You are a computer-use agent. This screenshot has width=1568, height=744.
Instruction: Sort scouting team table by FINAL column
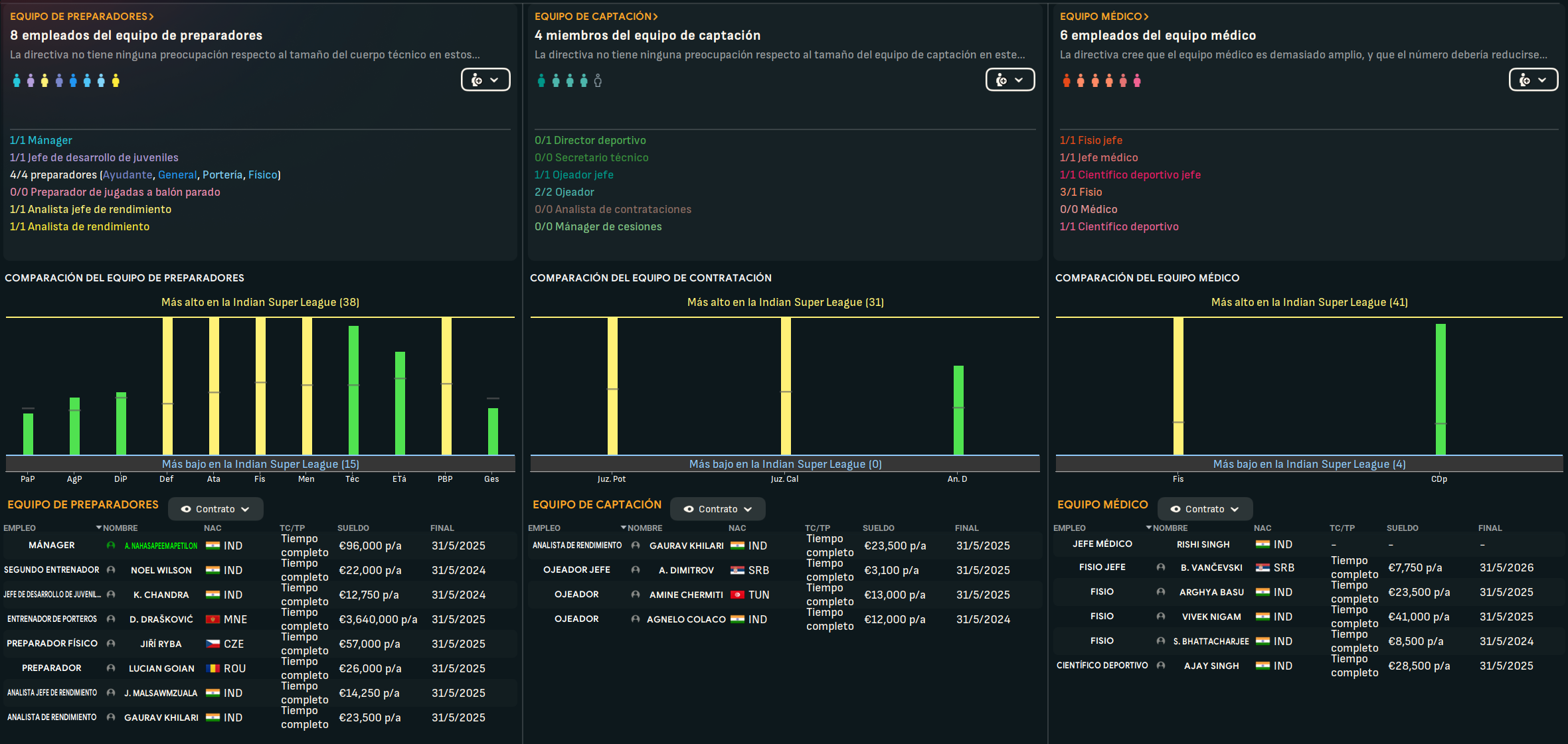(967, 528)
